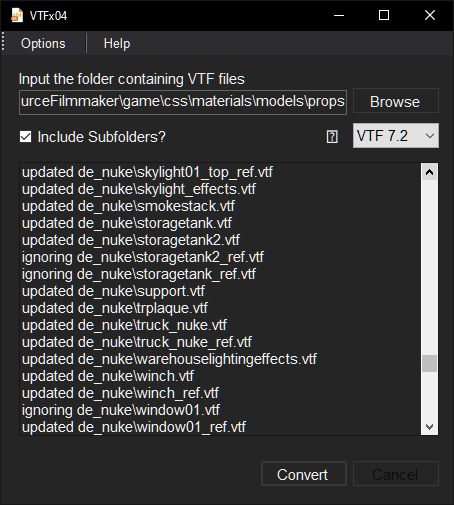
Task: Click the scrollbar up arrow in log
Action: (x=429, y=172)
